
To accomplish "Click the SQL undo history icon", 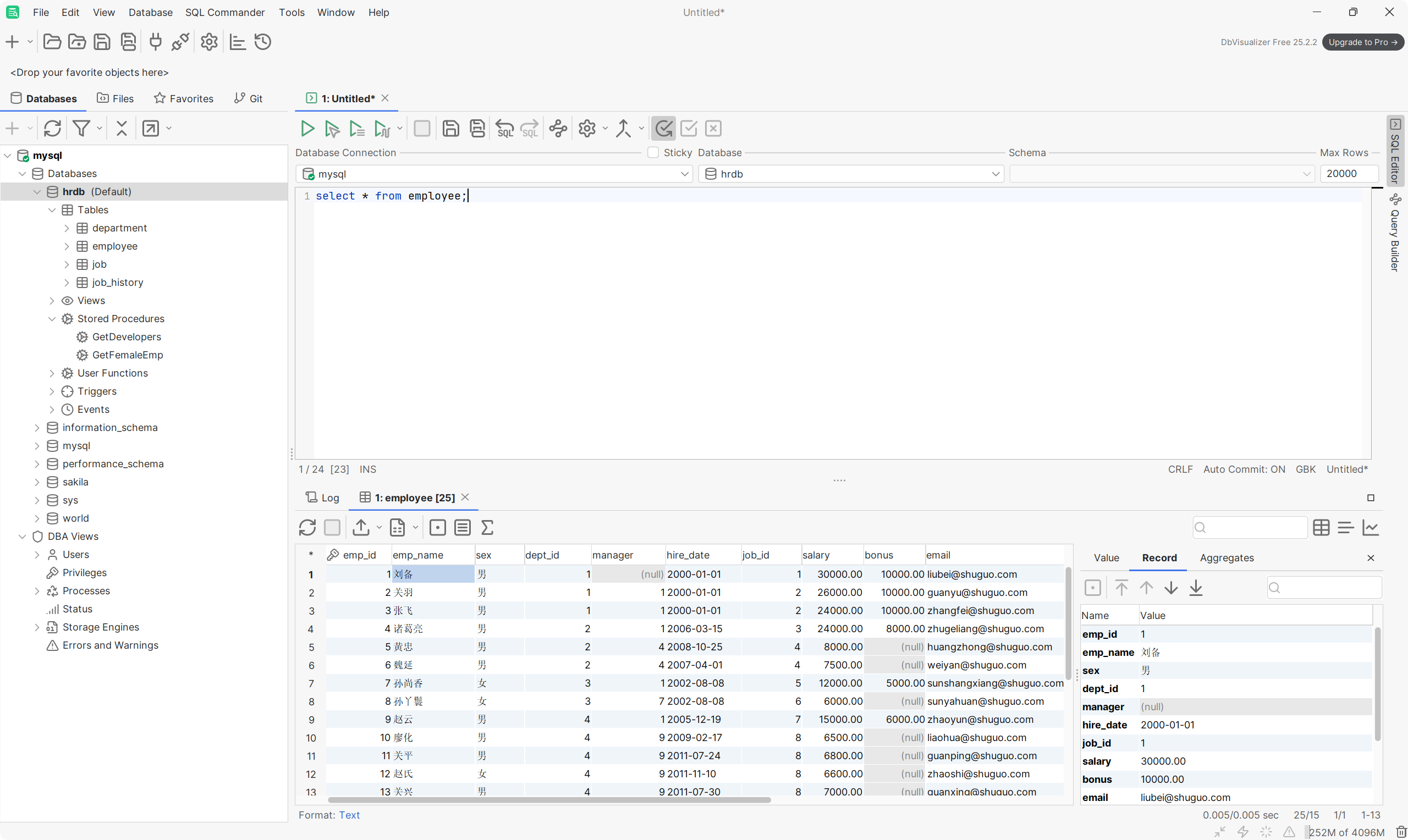I will (504, 129).
